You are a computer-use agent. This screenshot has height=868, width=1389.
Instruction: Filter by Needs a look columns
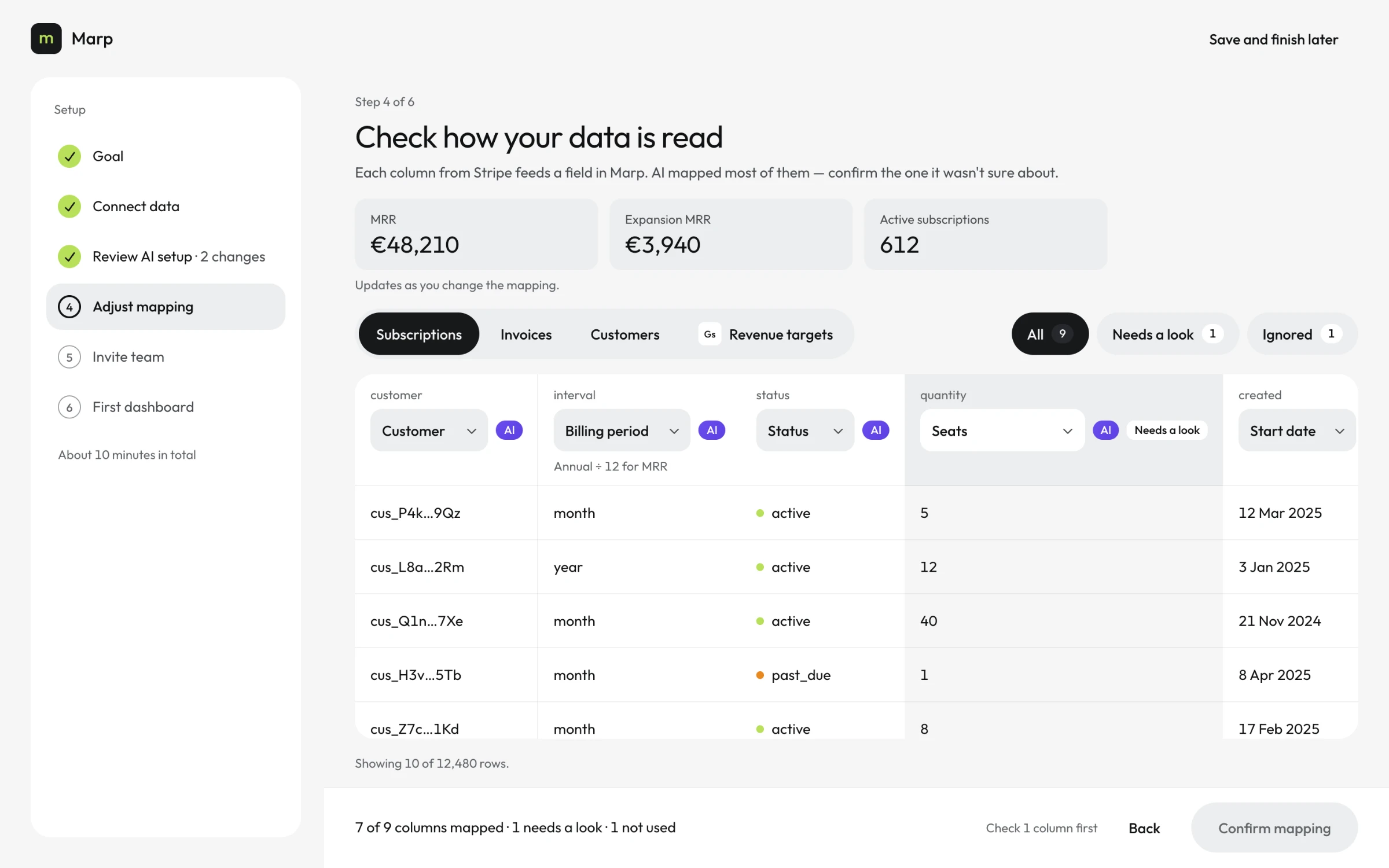pyautogui.click(x=1167, y=334)
